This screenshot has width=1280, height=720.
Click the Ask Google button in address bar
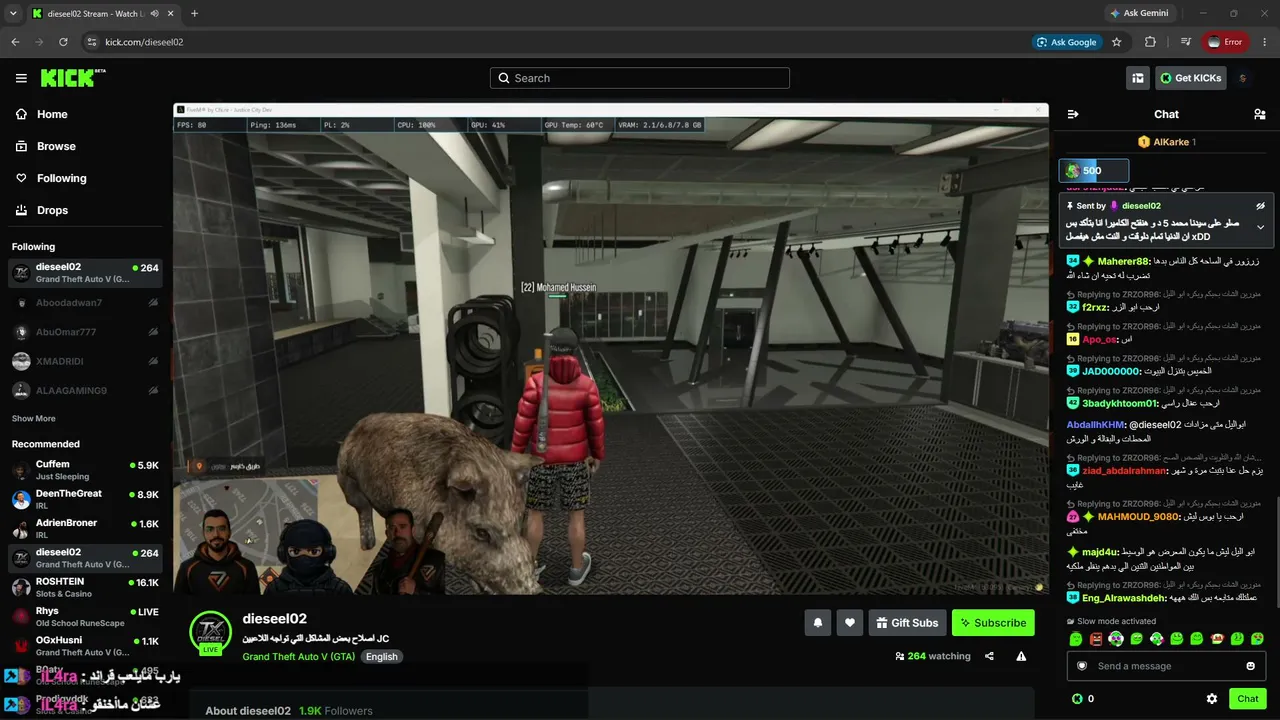point(1067,42)
